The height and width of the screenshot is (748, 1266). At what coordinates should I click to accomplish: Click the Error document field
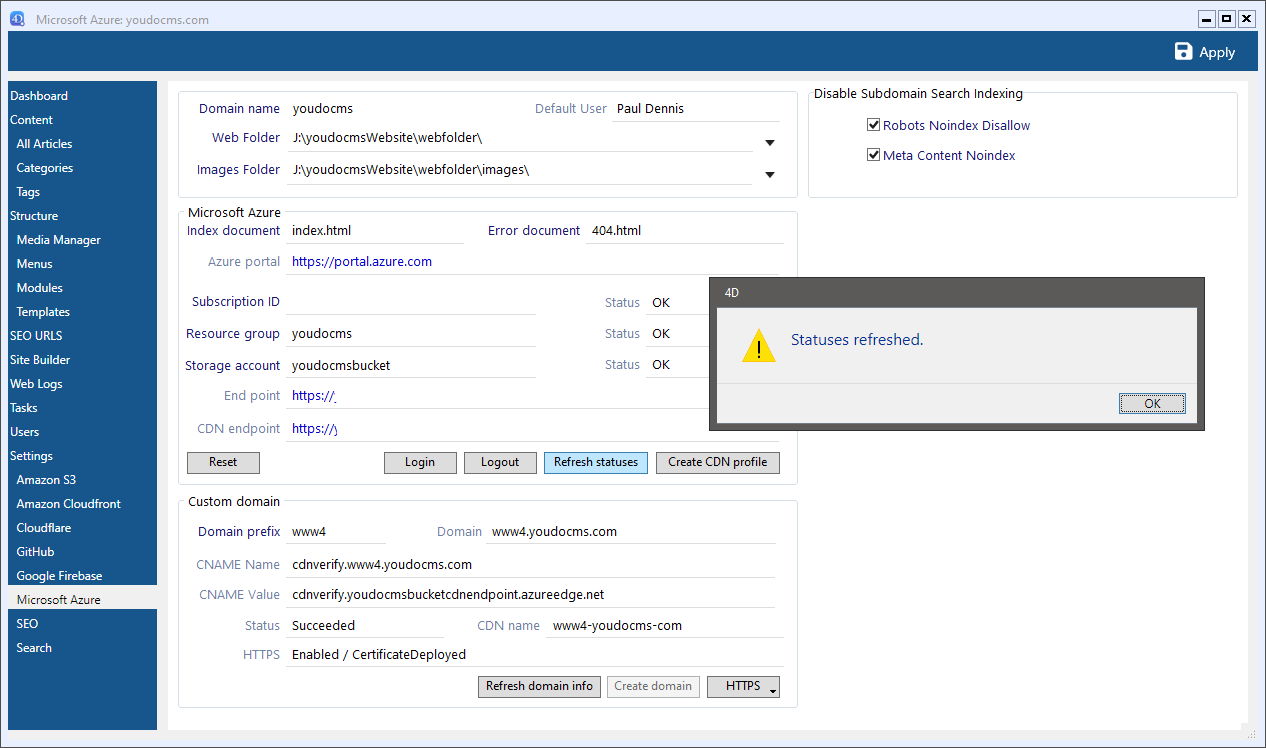coord(685,231)
